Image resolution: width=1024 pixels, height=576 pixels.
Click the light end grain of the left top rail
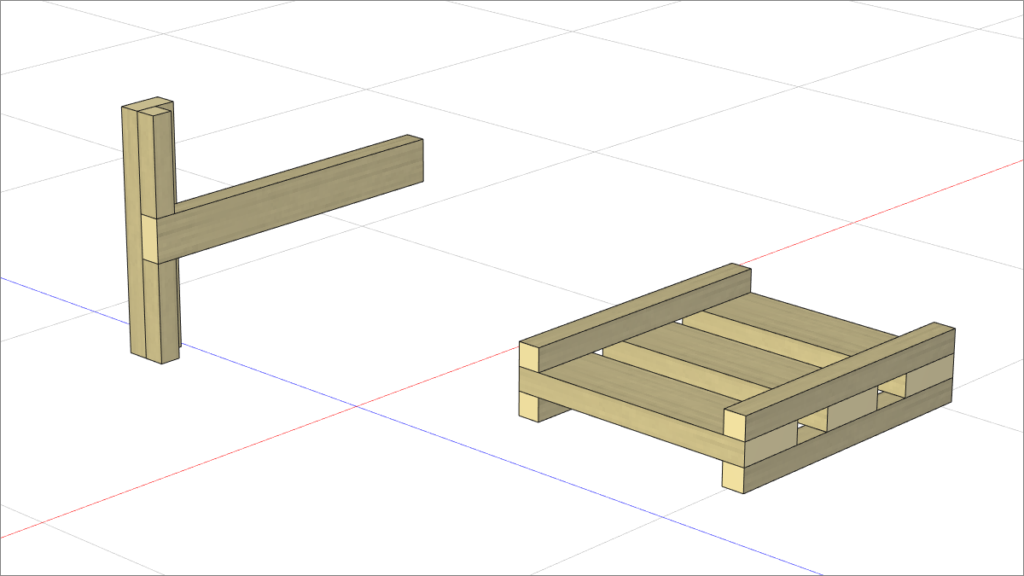pyautogui.click(x=529, y=355)
